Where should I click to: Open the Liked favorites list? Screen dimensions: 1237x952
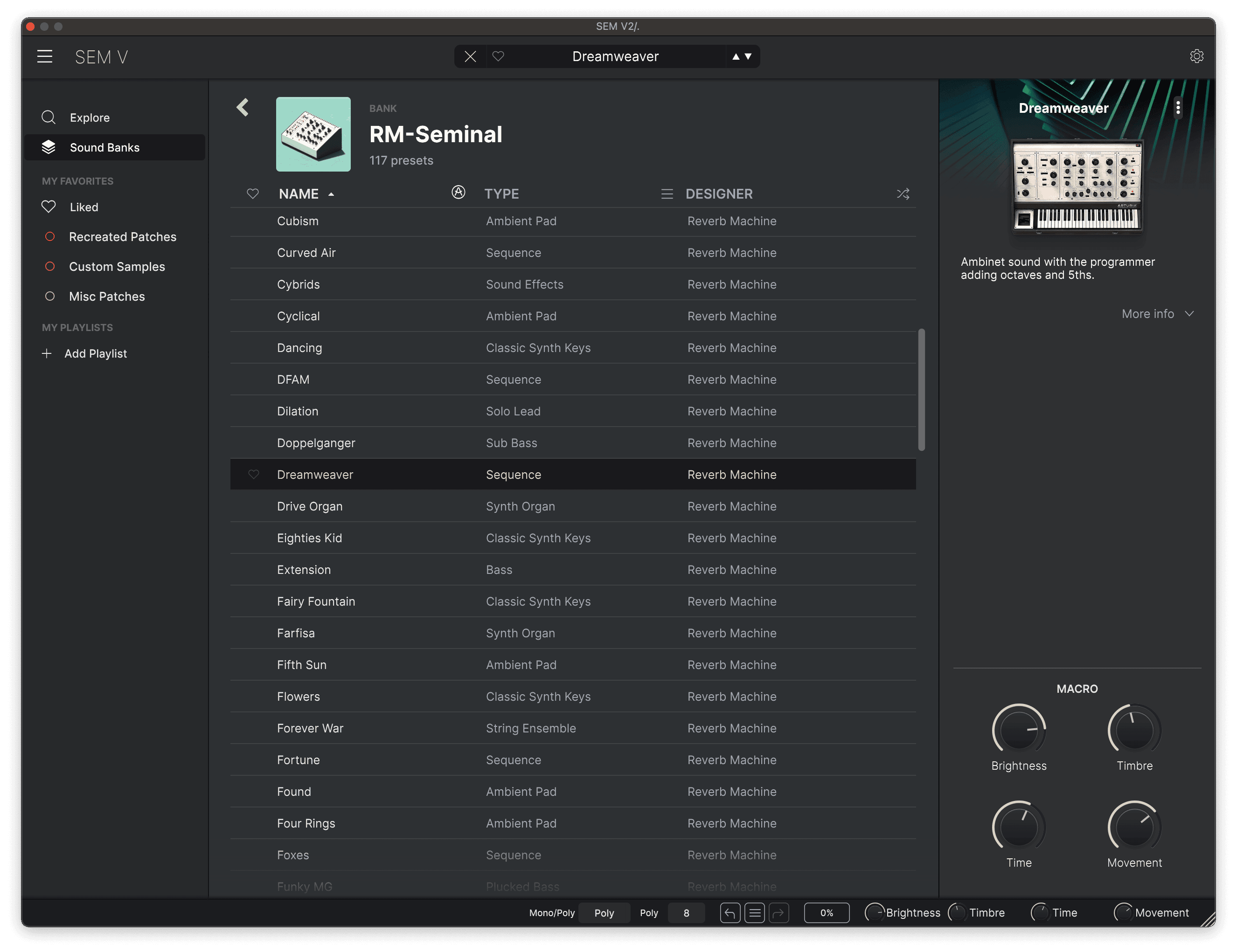point(84,207)
